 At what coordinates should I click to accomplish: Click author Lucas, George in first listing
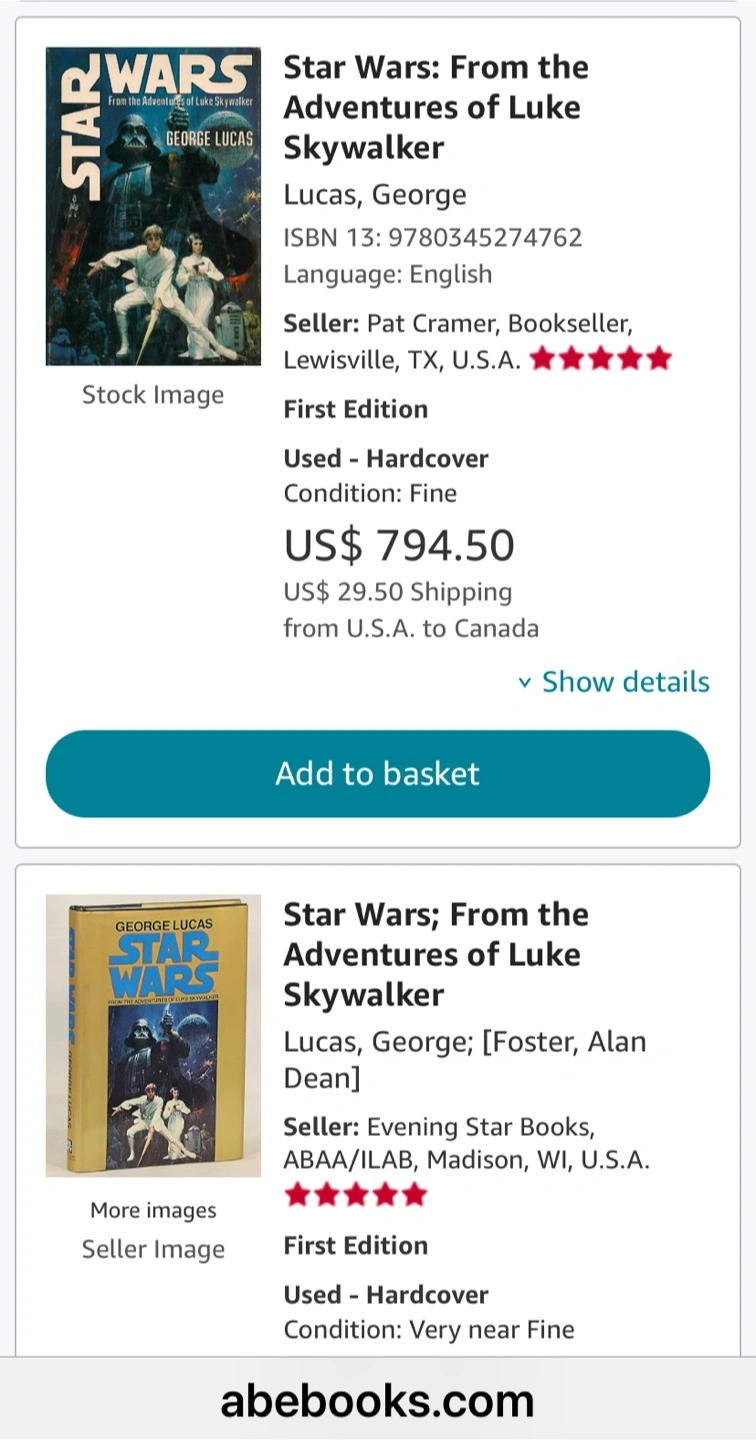[x=375, y=194]
